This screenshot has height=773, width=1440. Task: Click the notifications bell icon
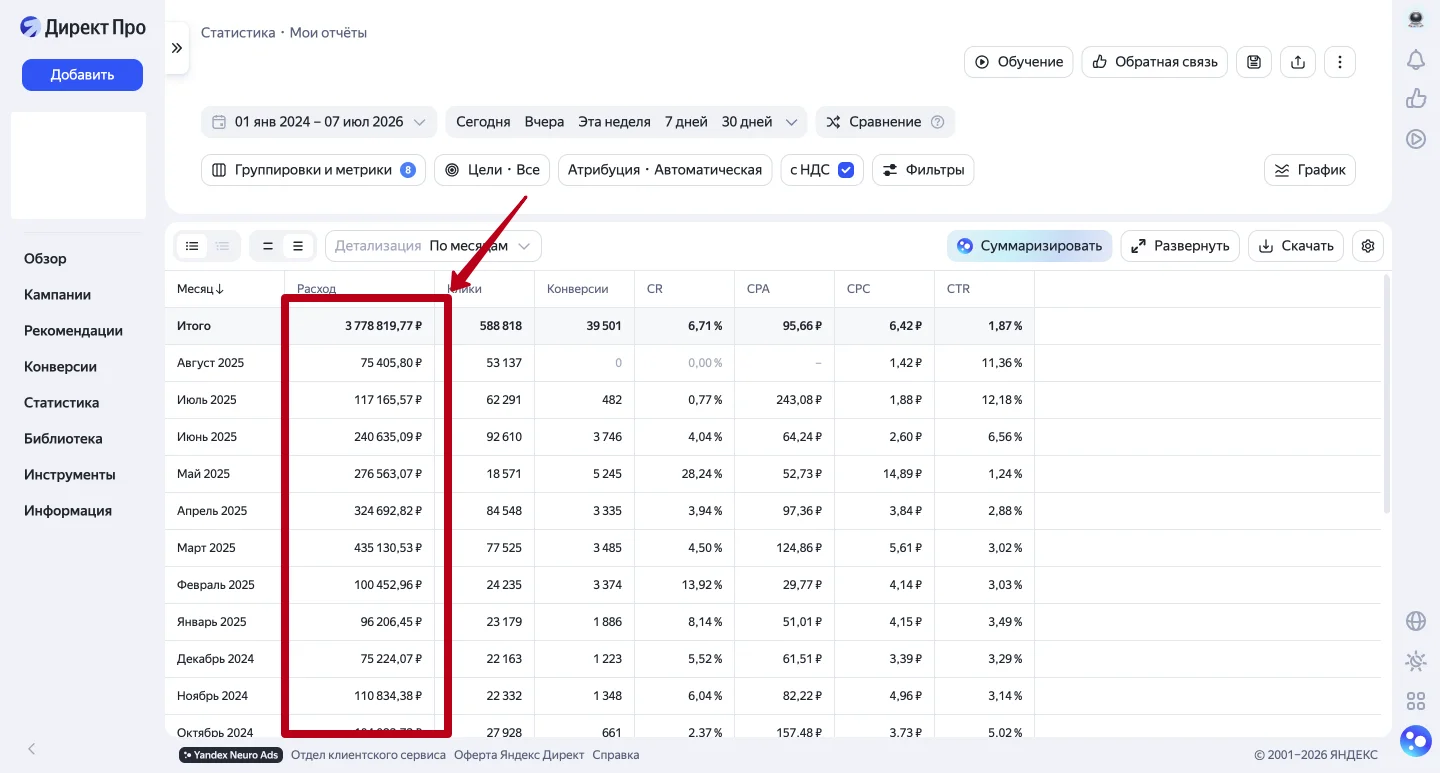point(1415,60)
